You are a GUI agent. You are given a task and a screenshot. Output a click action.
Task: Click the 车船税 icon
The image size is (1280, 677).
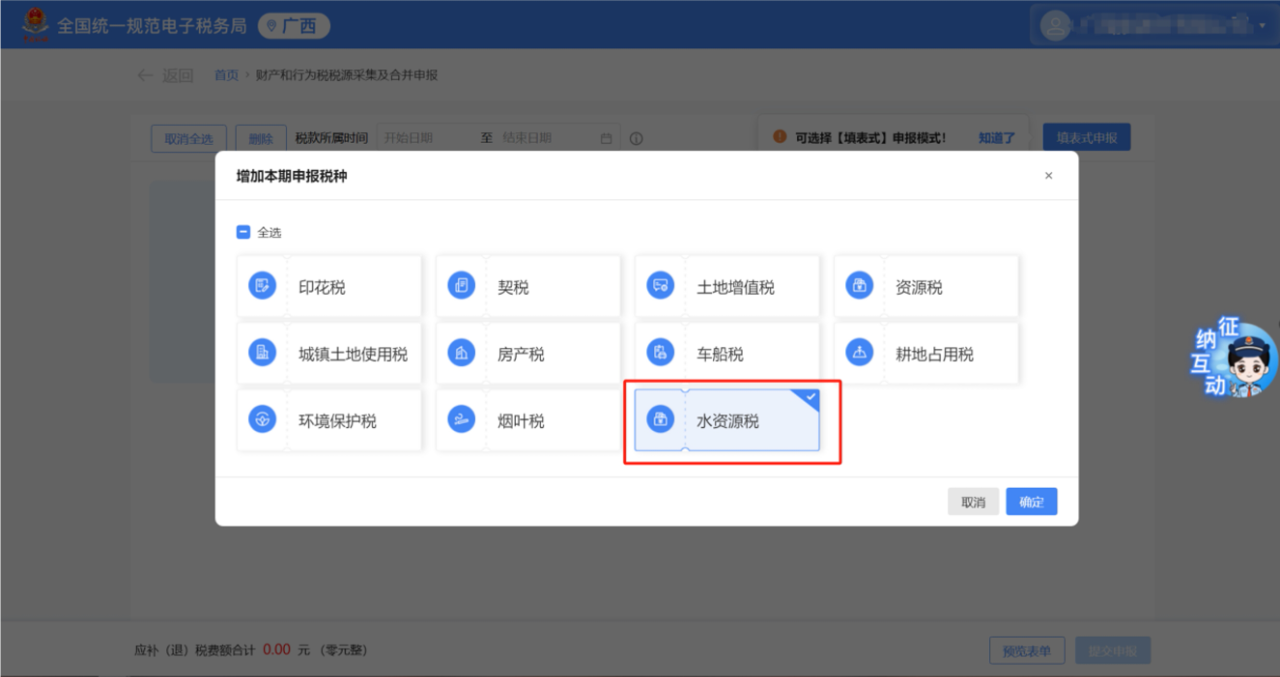point(660,354)
